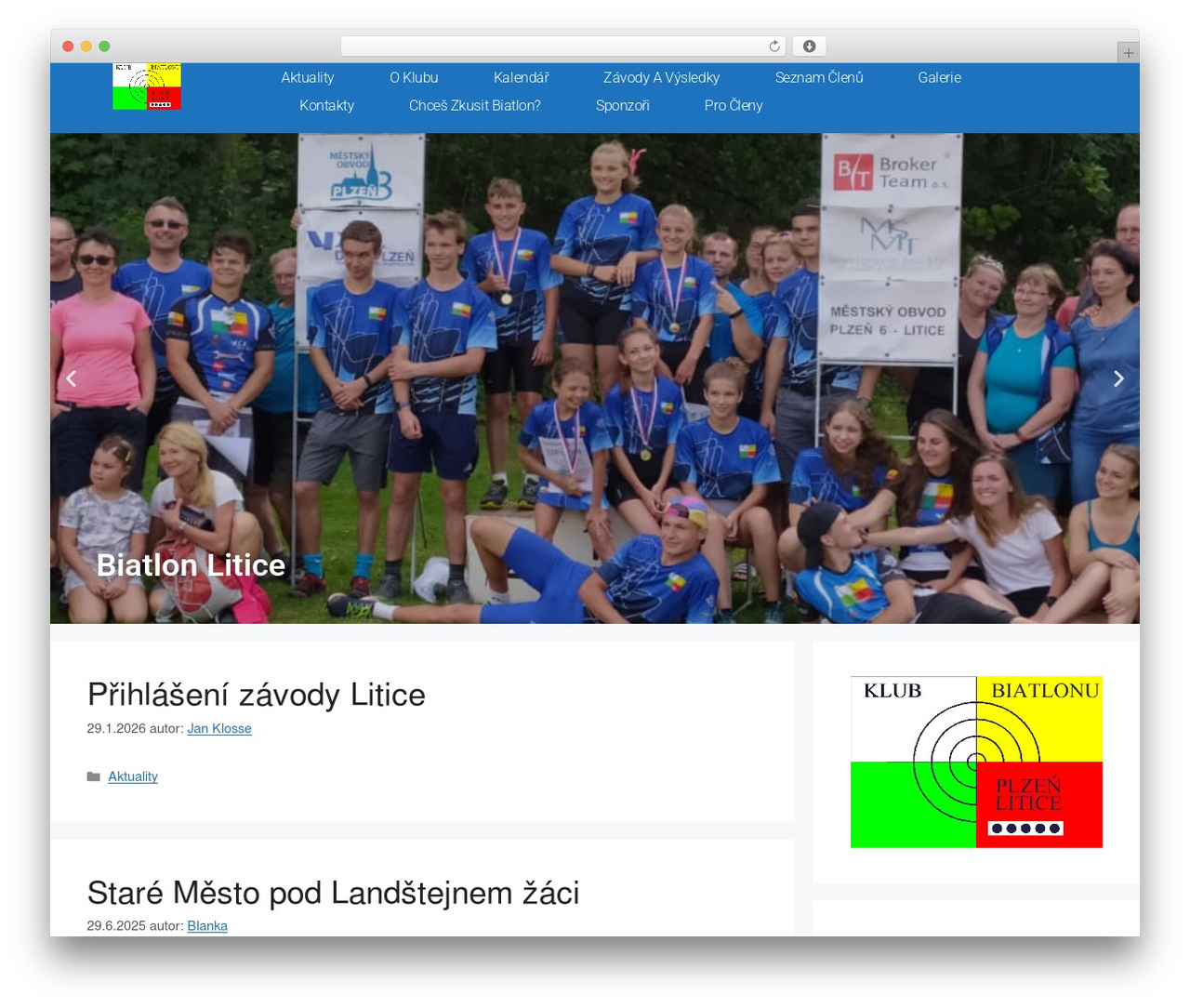Maximize the window with the green button

point(104,46)
